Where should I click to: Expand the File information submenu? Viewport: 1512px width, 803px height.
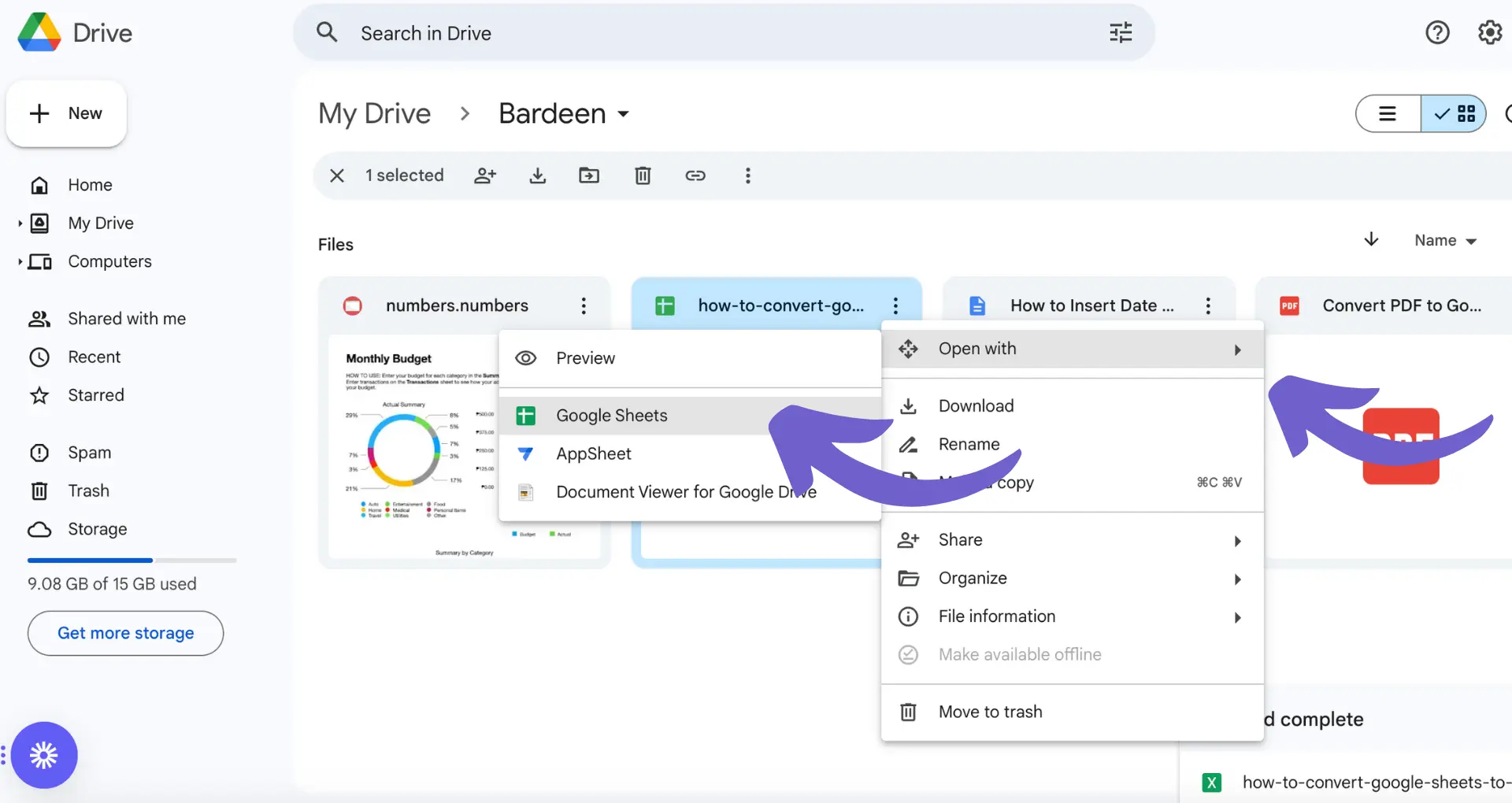click(x=1073, y=616)
